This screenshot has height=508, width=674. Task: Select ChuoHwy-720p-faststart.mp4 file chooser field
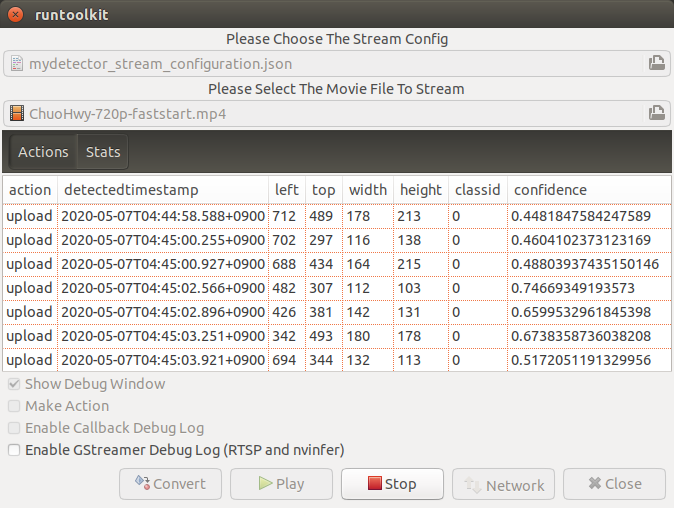[337, 113]
